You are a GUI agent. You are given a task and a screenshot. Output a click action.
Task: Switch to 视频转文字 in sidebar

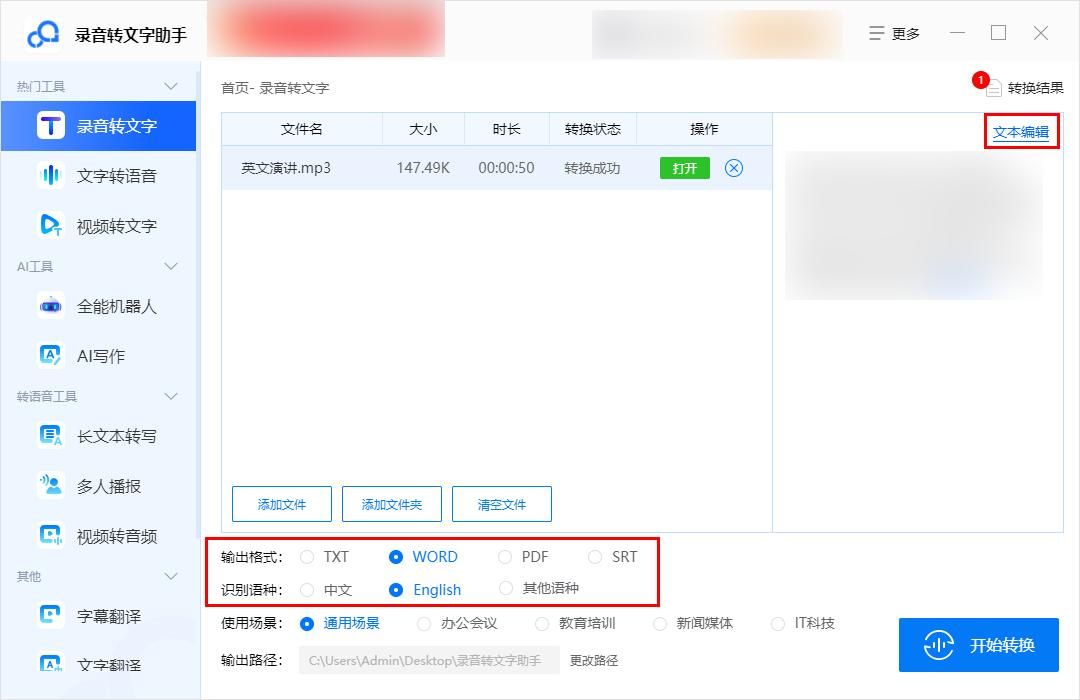[98, 225]
